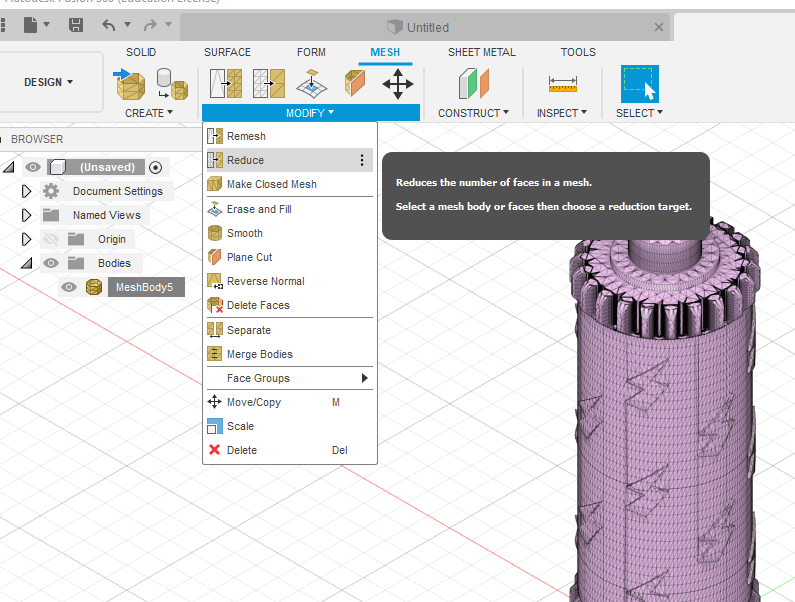Click the MeshBody5 mesh body icon
Viewport: 795px width, 602px height.
coord(94,287)
